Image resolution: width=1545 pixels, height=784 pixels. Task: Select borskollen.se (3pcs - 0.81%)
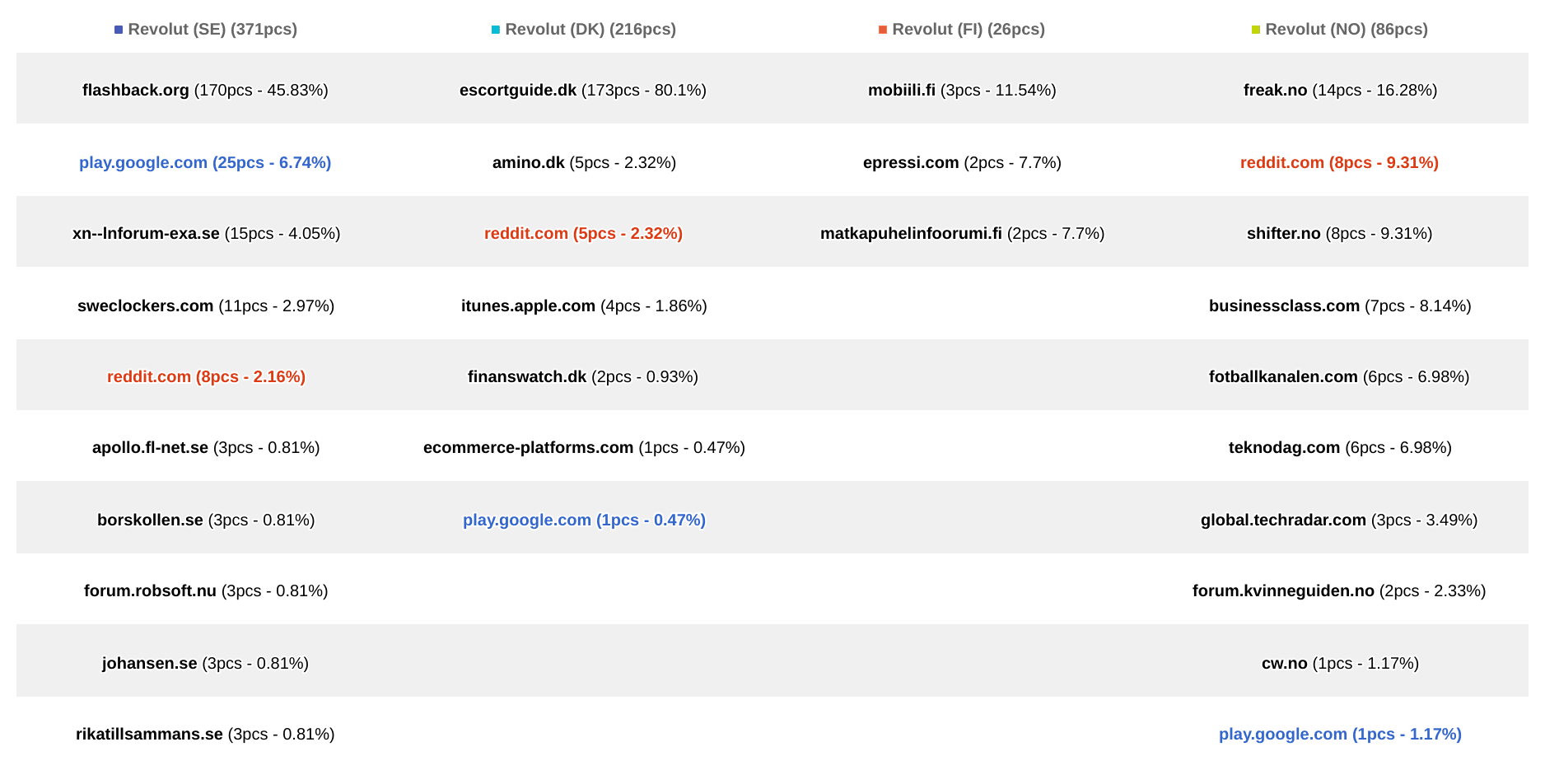point(206,520)
